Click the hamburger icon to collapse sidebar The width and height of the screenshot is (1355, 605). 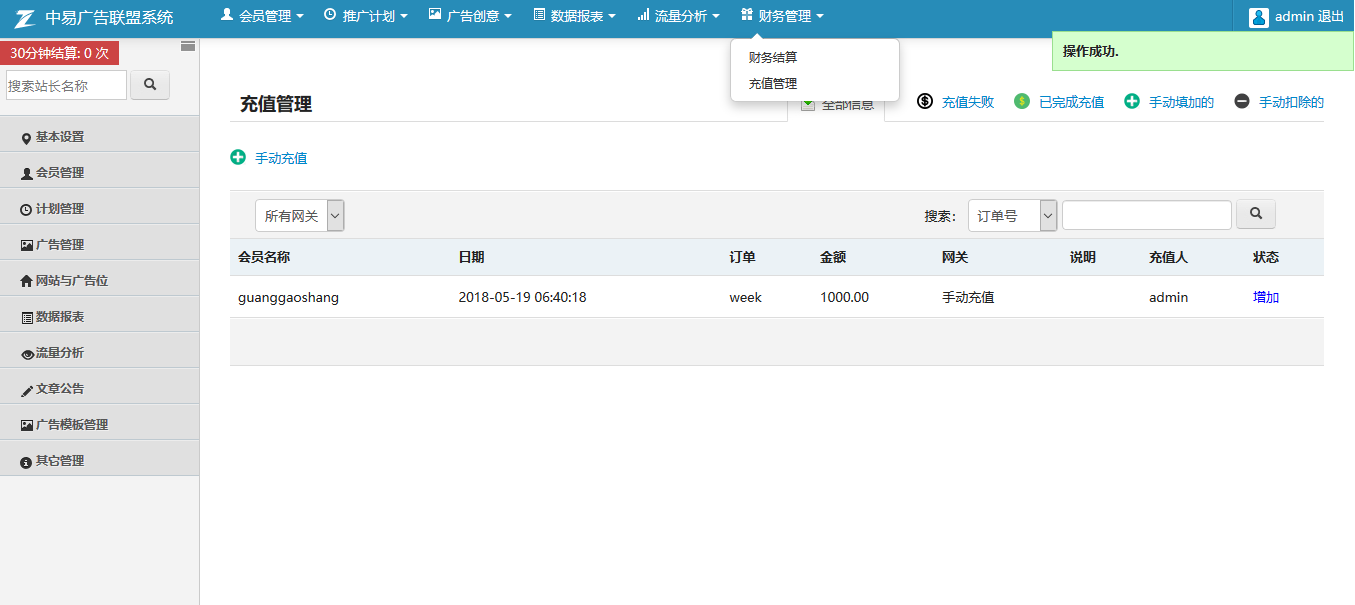pos(187,46)
